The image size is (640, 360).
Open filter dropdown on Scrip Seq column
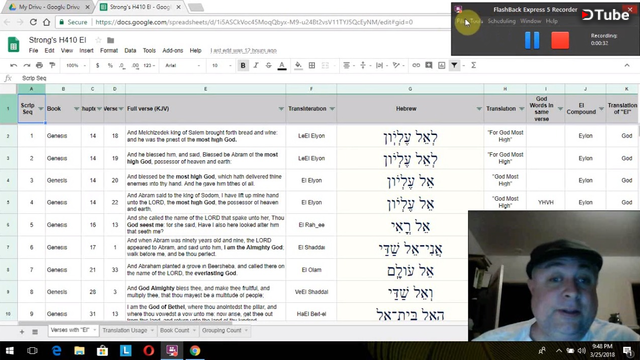point(41,109)
